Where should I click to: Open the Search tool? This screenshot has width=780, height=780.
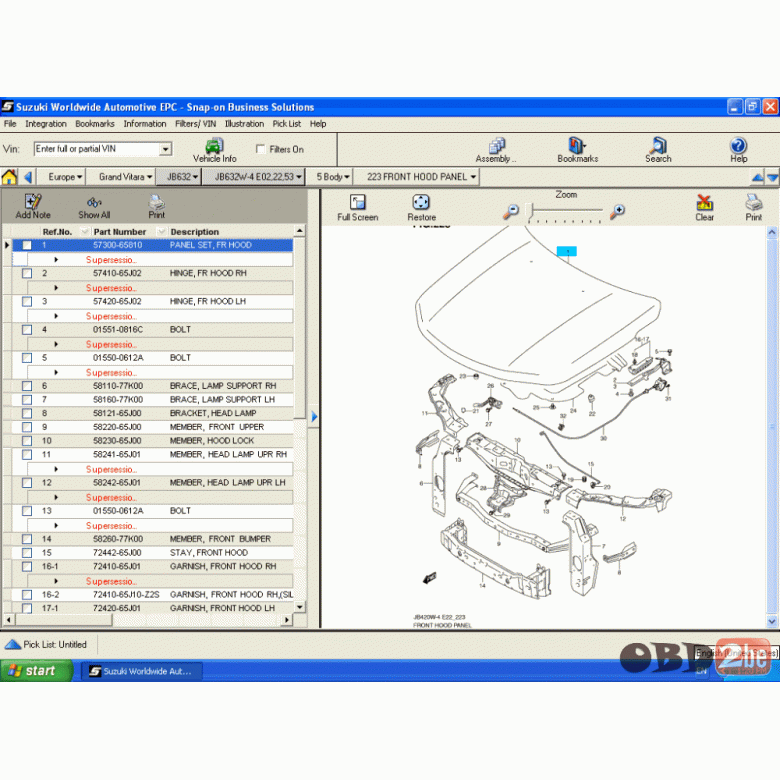[x=658, y=150]
